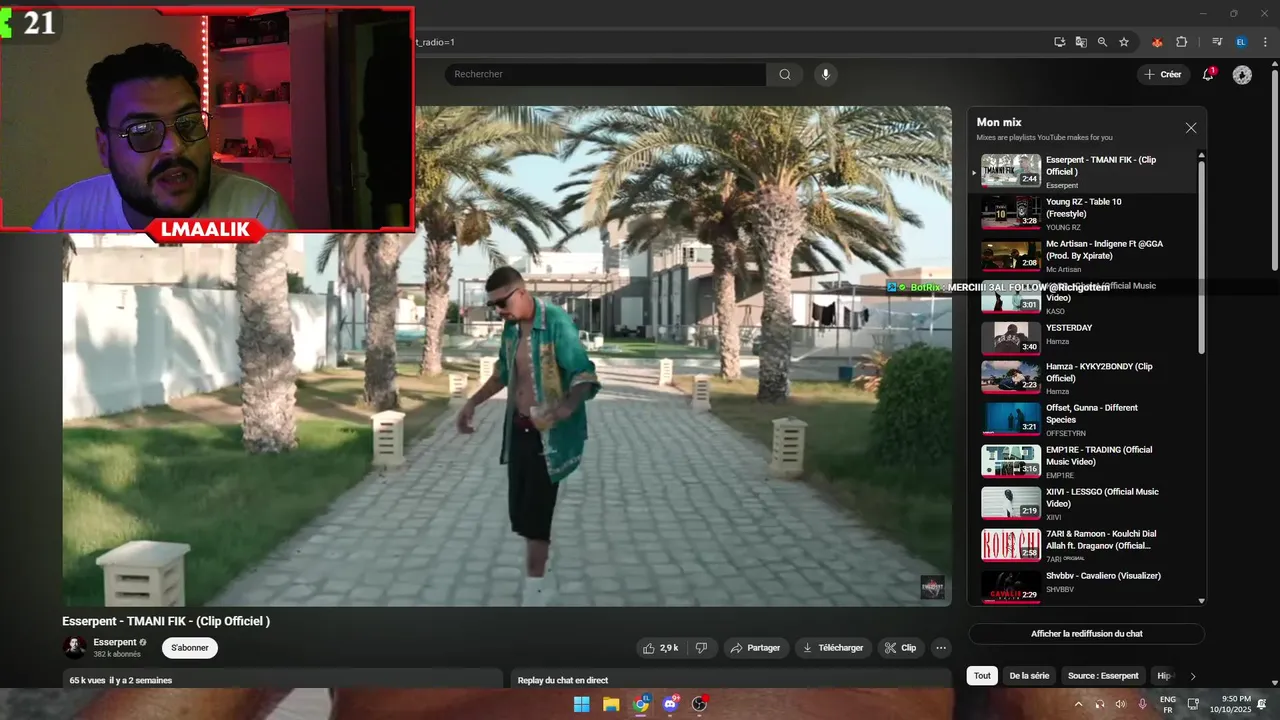Screen dimensions: 1280x720
Task: Click the microphone tray icon
Action: pyautogui.click(x=1142, y=704)
